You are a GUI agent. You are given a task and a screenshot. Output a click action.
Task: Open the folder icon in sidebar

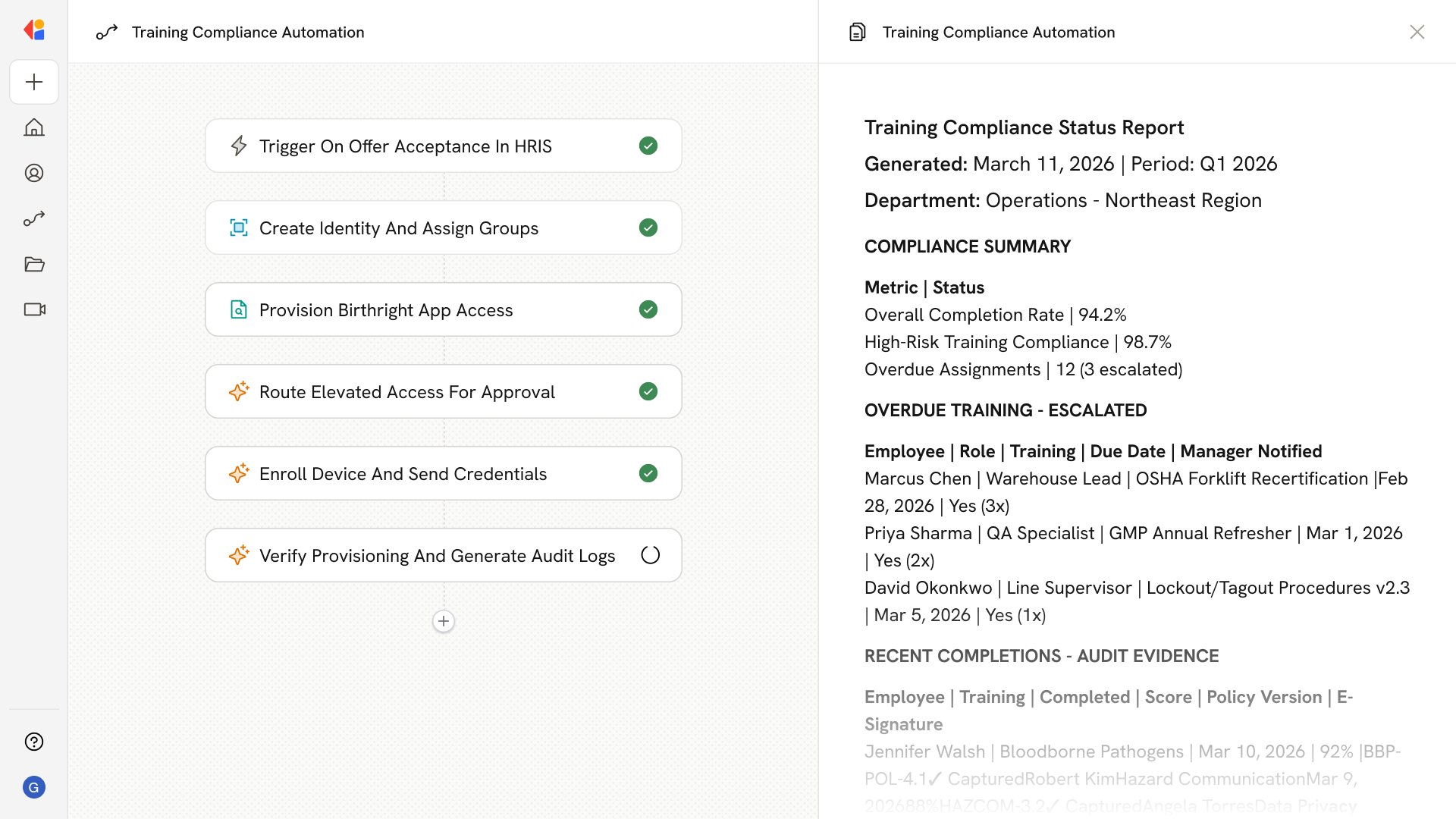pos(34,264)
